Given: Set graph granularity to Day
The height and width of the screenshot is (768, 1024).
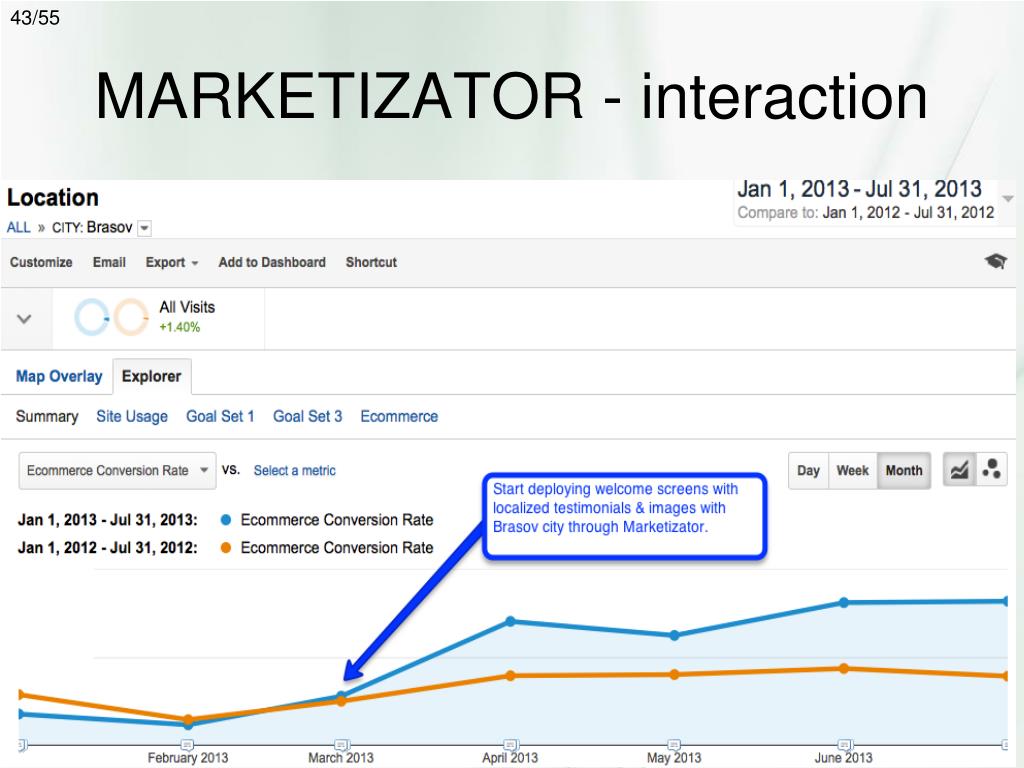Looking at the screenshot, I should 808,470.
